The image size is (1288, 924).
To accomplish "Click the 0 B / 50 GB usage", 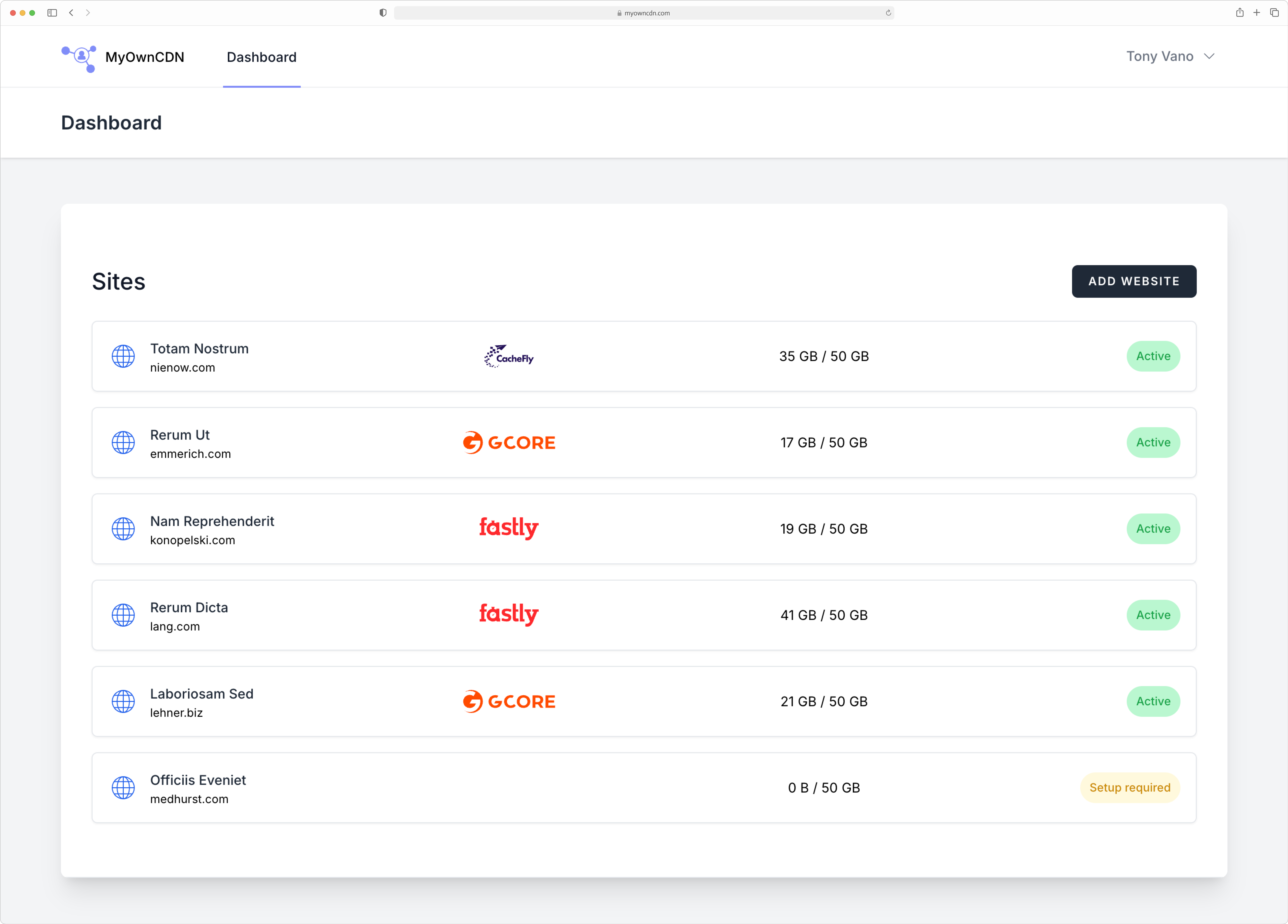I will coord(824,788).
